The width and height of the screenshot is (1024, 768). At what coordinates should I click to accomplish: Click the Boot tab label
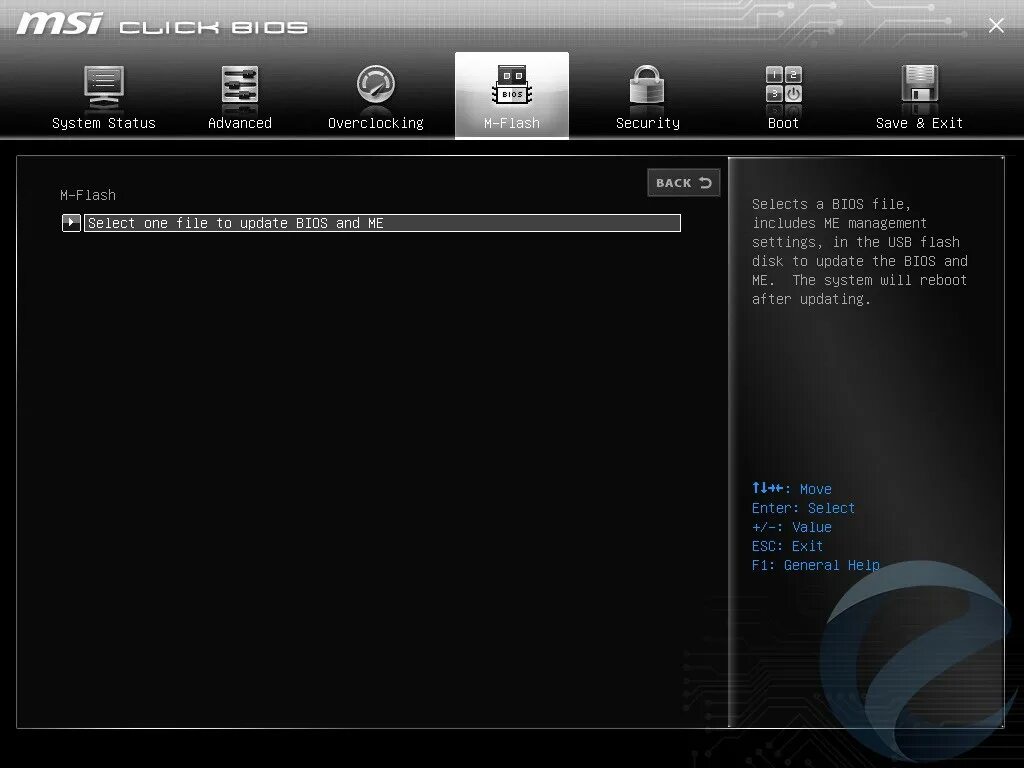(784, 123)
